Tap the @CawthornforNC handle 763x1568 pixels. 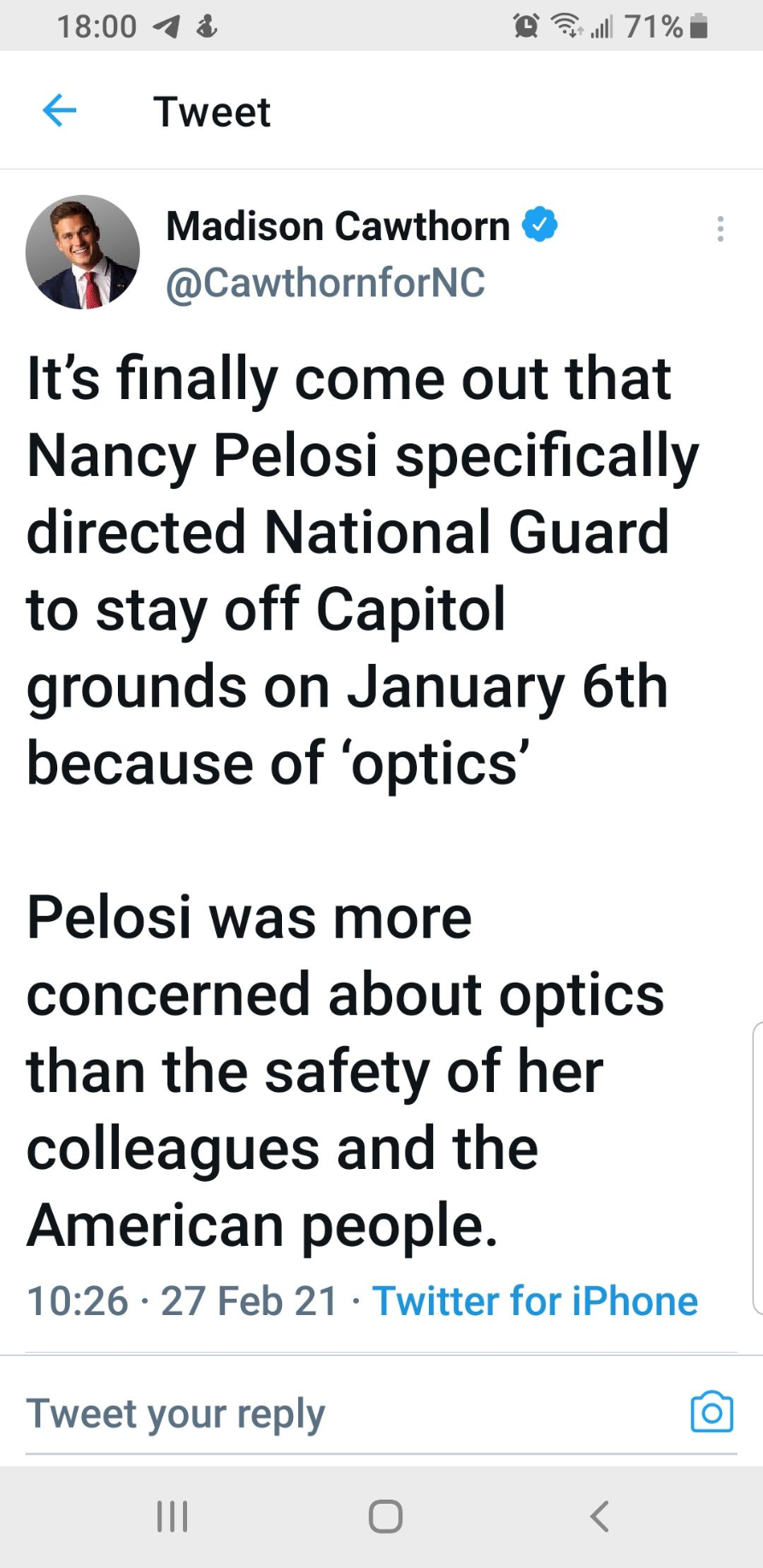(x=326, y=283)
